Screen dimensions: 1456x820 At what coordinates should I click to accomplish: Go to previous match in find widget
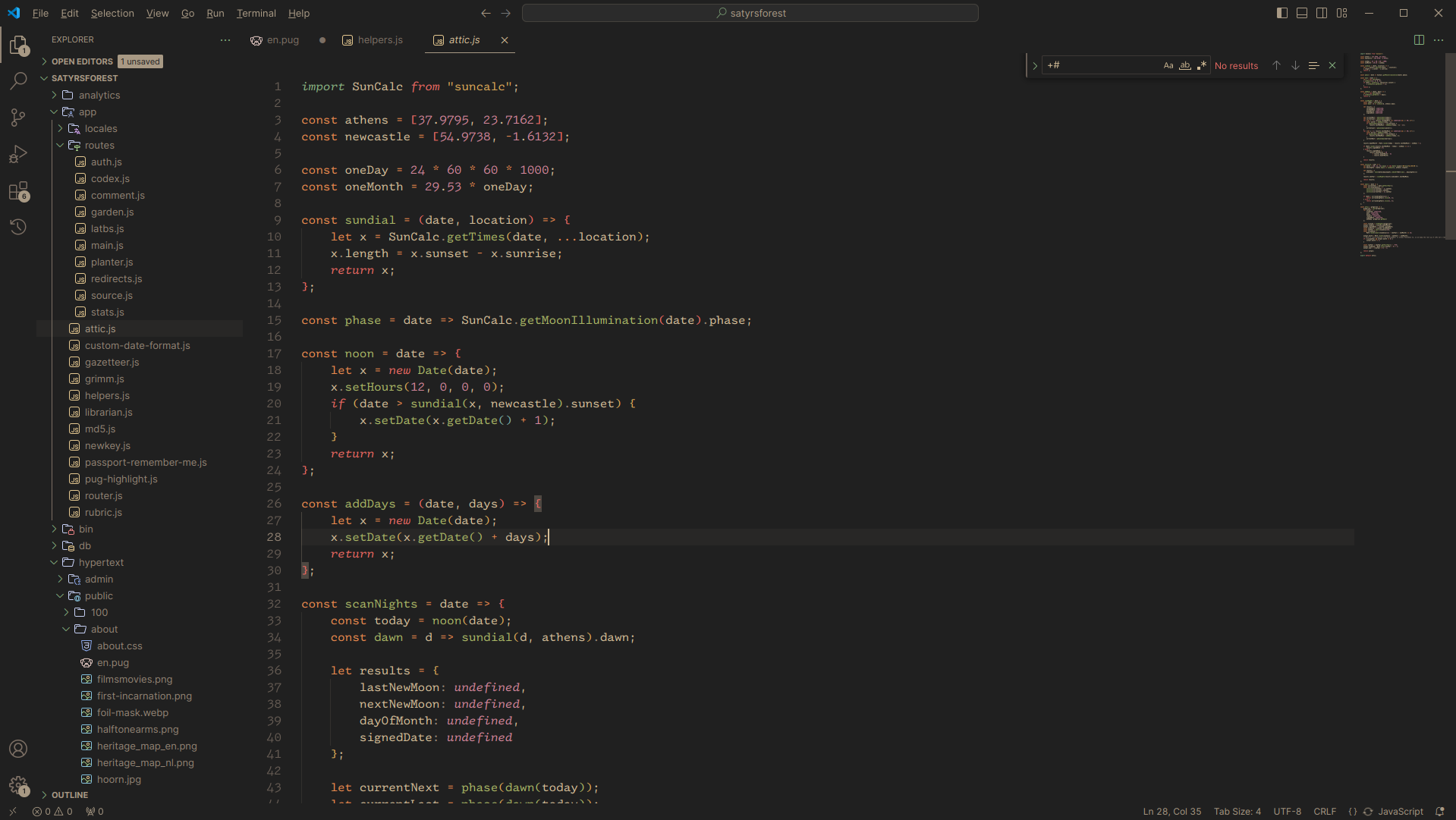pyautogui.click(x=1276, y=65)
